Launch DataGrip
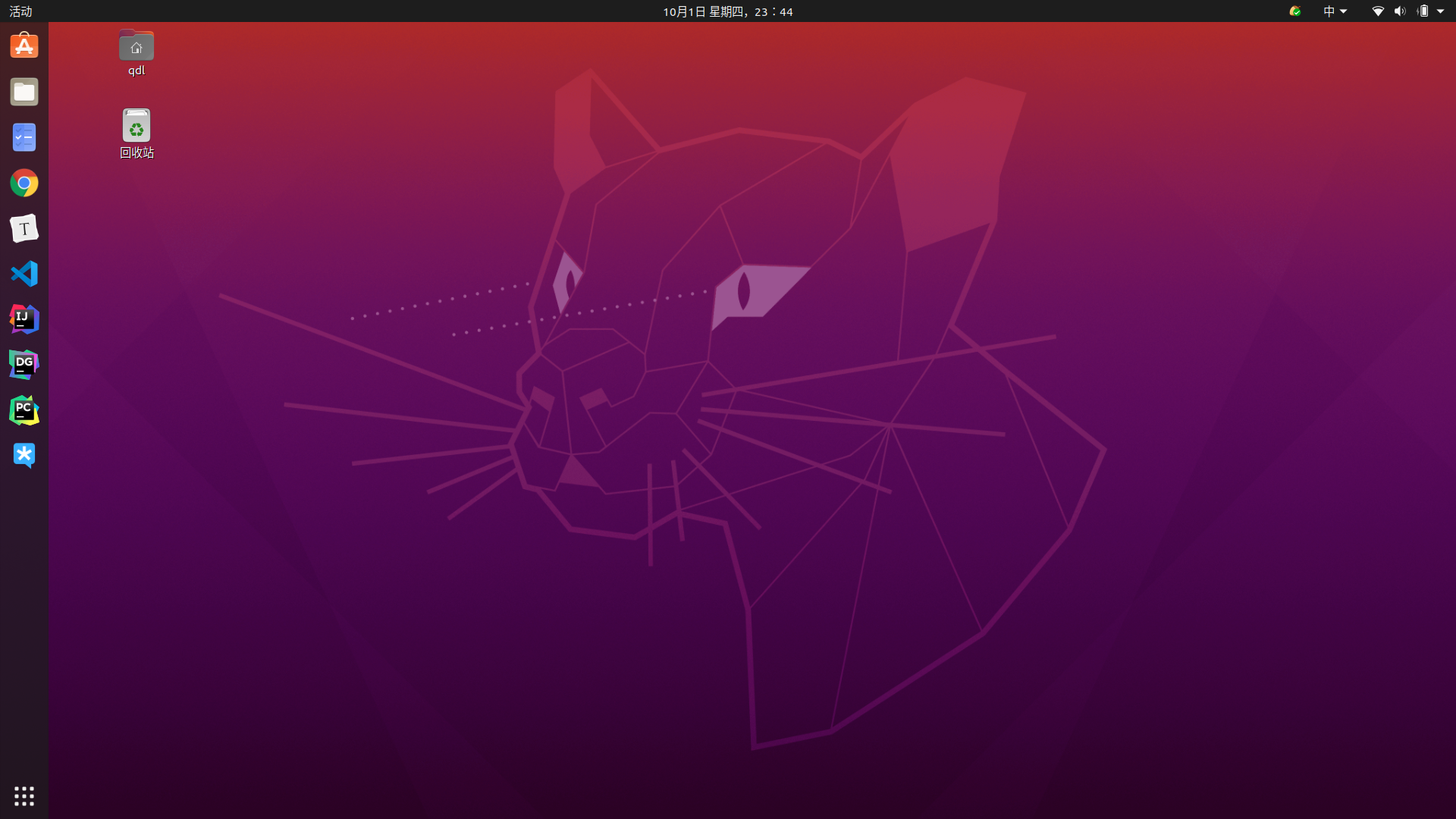Image resolution: width=1456 pixels, height=819 pixels. pos(24,365)
